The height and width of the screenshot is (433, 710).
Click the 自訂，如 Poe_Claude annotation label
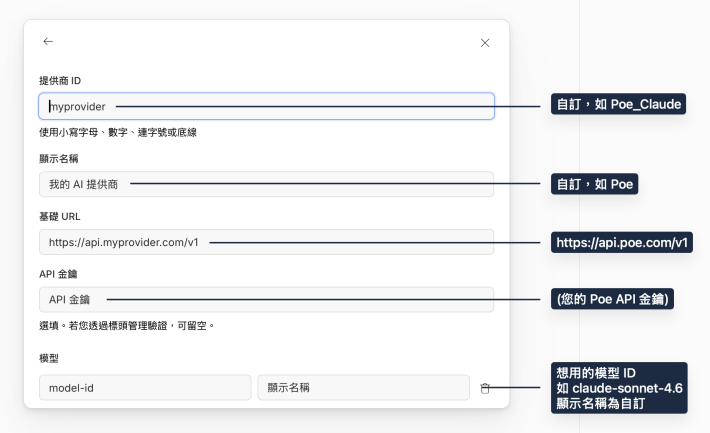tap(619, 105)
